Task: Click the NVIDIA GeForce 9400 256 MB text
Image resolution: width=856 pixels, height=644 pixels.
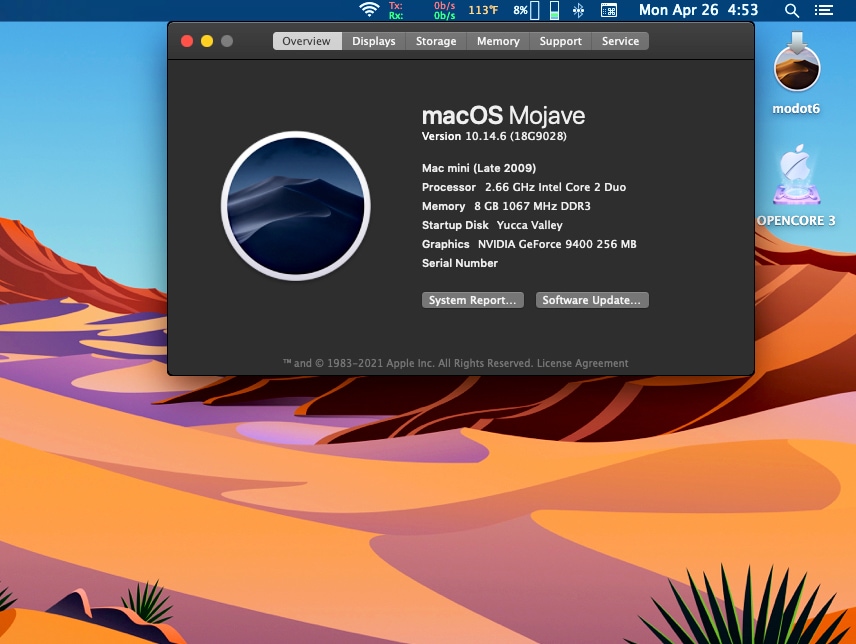Action: (557, 244)
